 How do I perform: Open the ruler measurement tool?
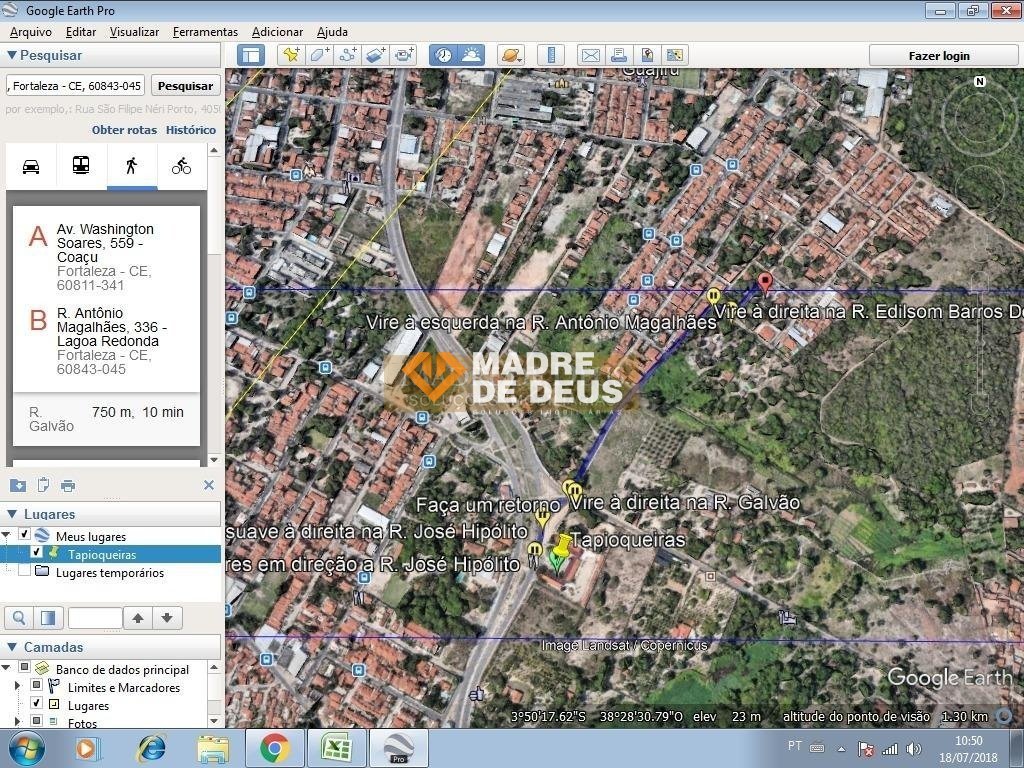tap(551, 55)
